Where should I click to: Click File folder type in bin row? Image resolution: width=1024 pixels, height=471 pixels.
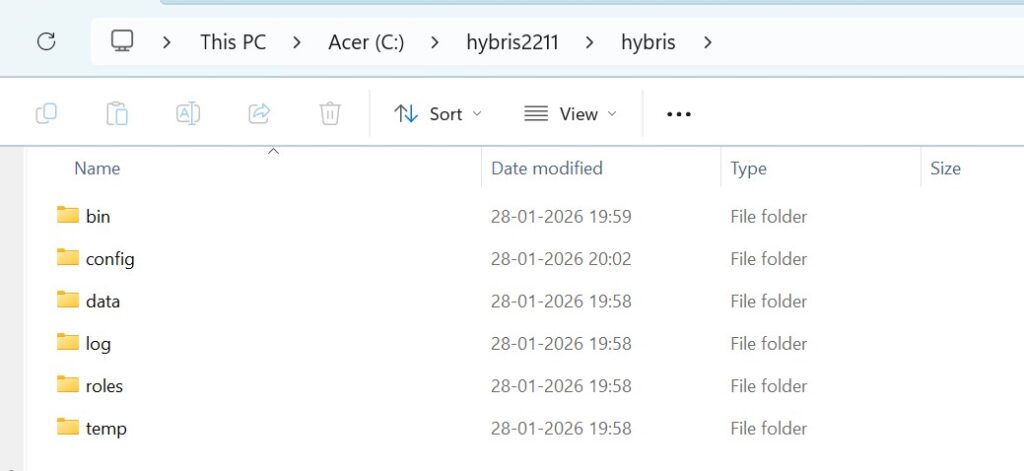(x=769, y=216)
